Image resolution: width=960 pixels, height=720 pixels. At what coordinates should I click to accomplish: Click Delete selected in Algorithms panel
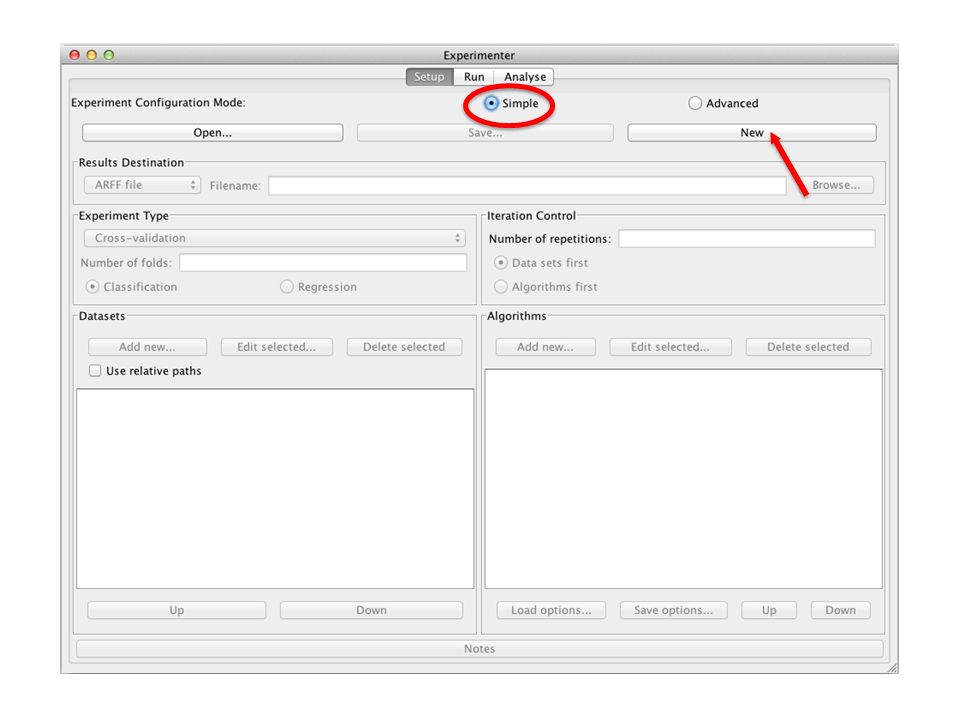(x=808, y=347)
